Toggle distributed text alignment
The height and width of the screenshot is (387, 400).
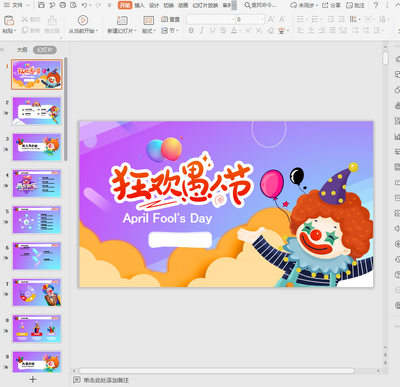[x=343, y=31]
